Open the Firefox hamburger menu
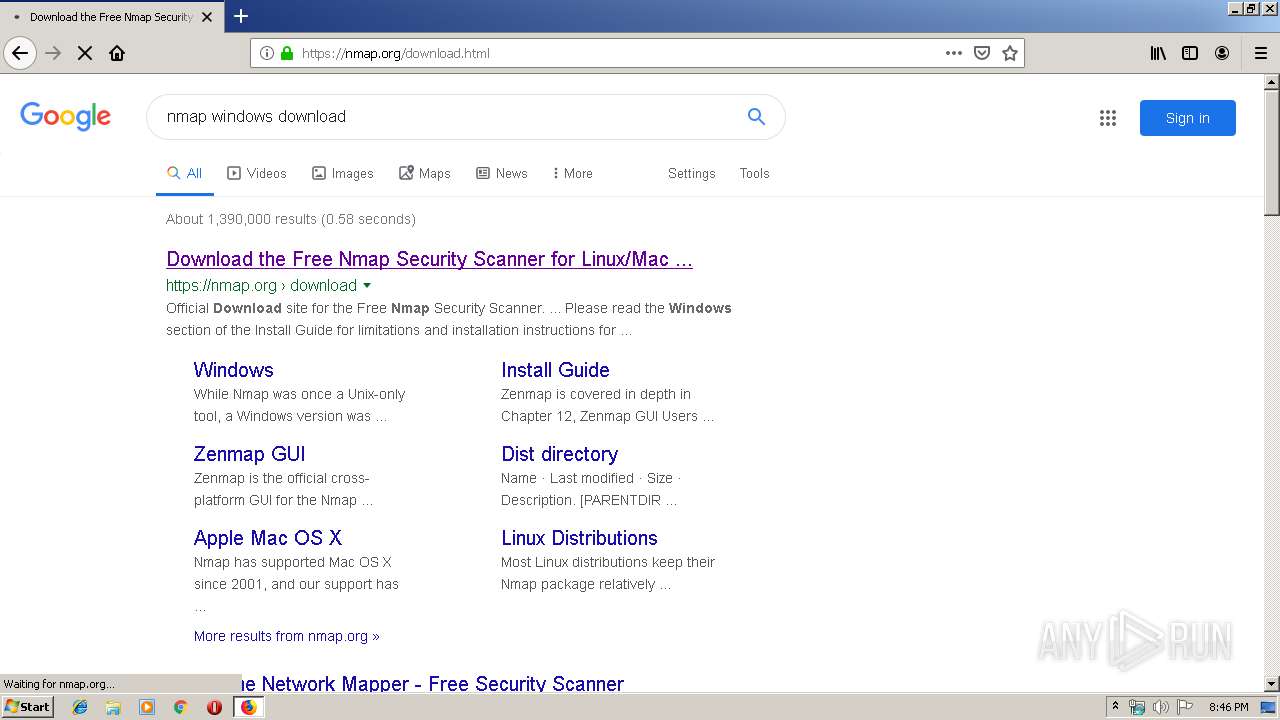 [1261, 53]
